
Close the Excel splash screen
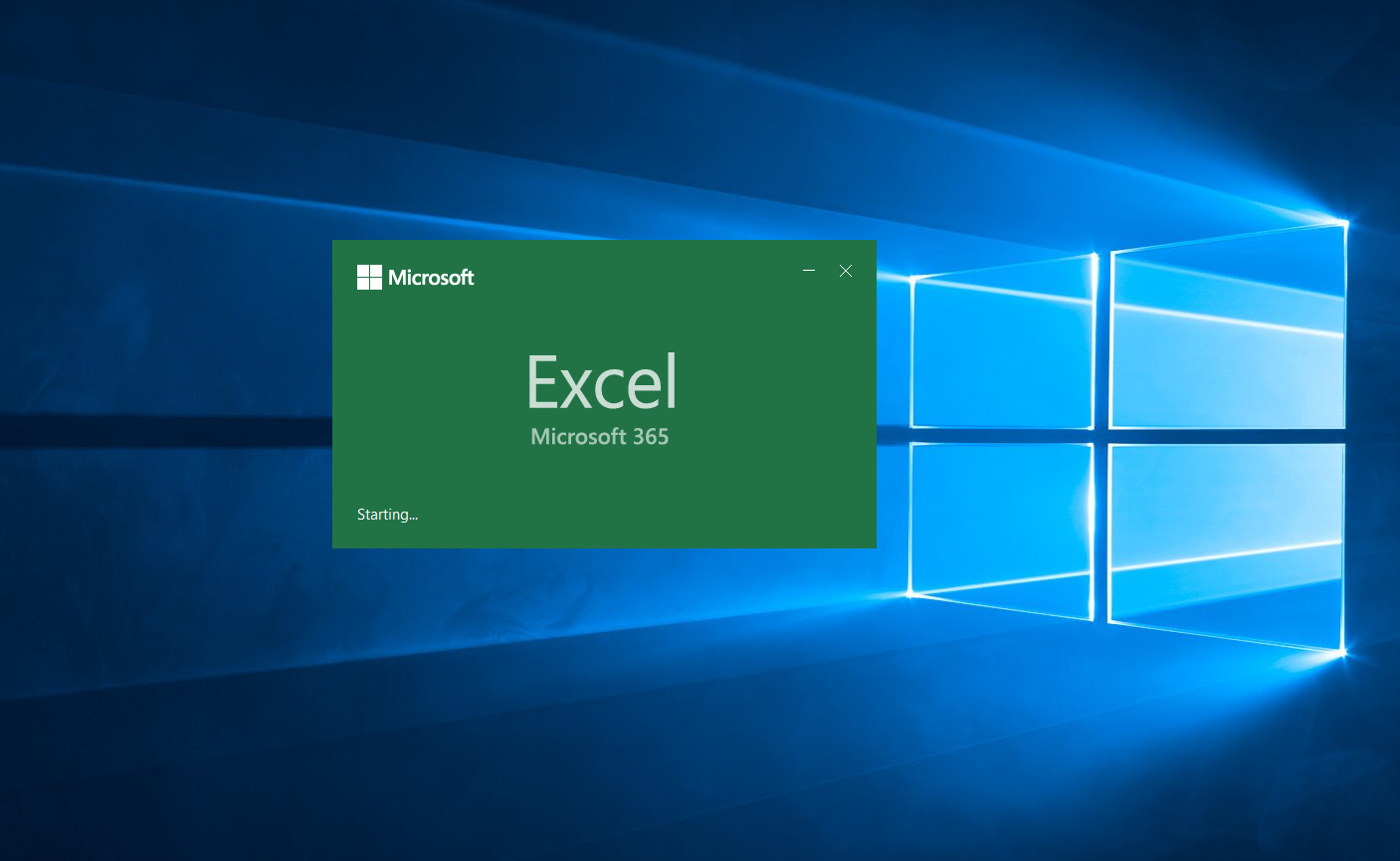click(845, 270)
